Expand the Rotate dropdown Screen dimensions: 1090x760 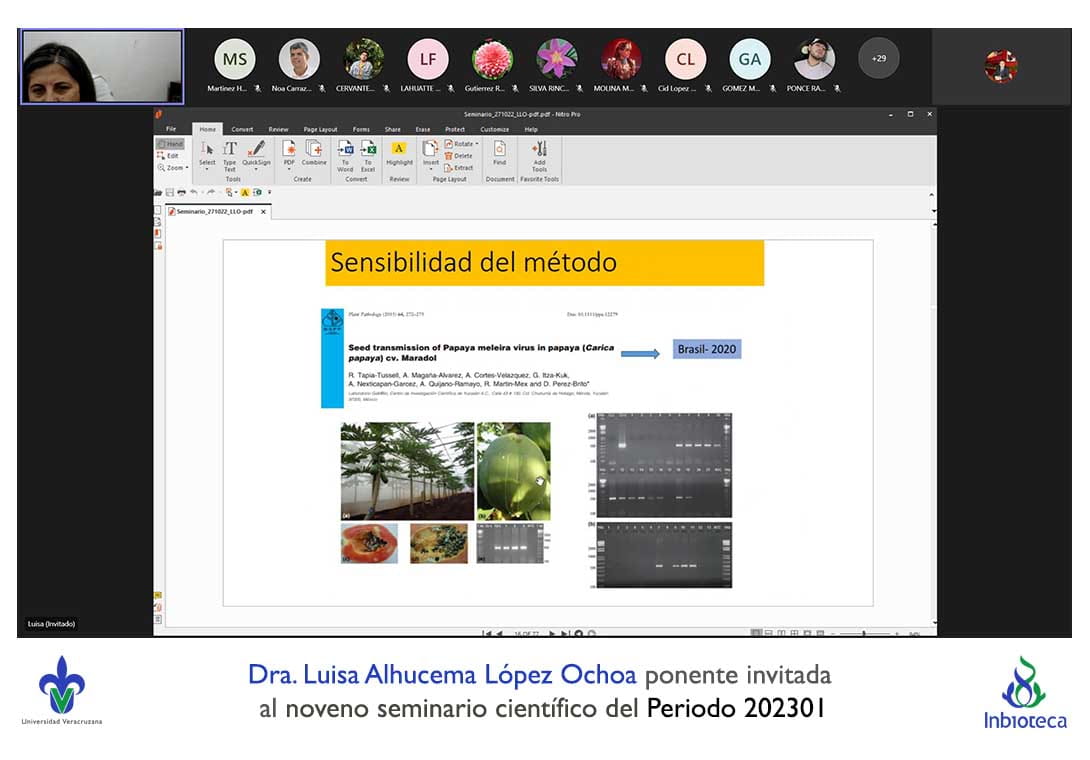476,144
